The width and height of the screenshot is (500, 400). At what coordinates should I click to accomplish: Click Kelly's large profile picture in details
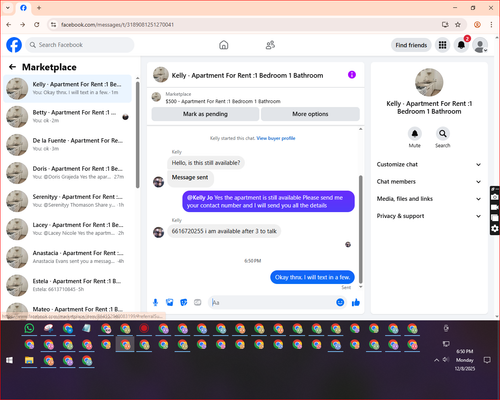click(x=429, y=82)
